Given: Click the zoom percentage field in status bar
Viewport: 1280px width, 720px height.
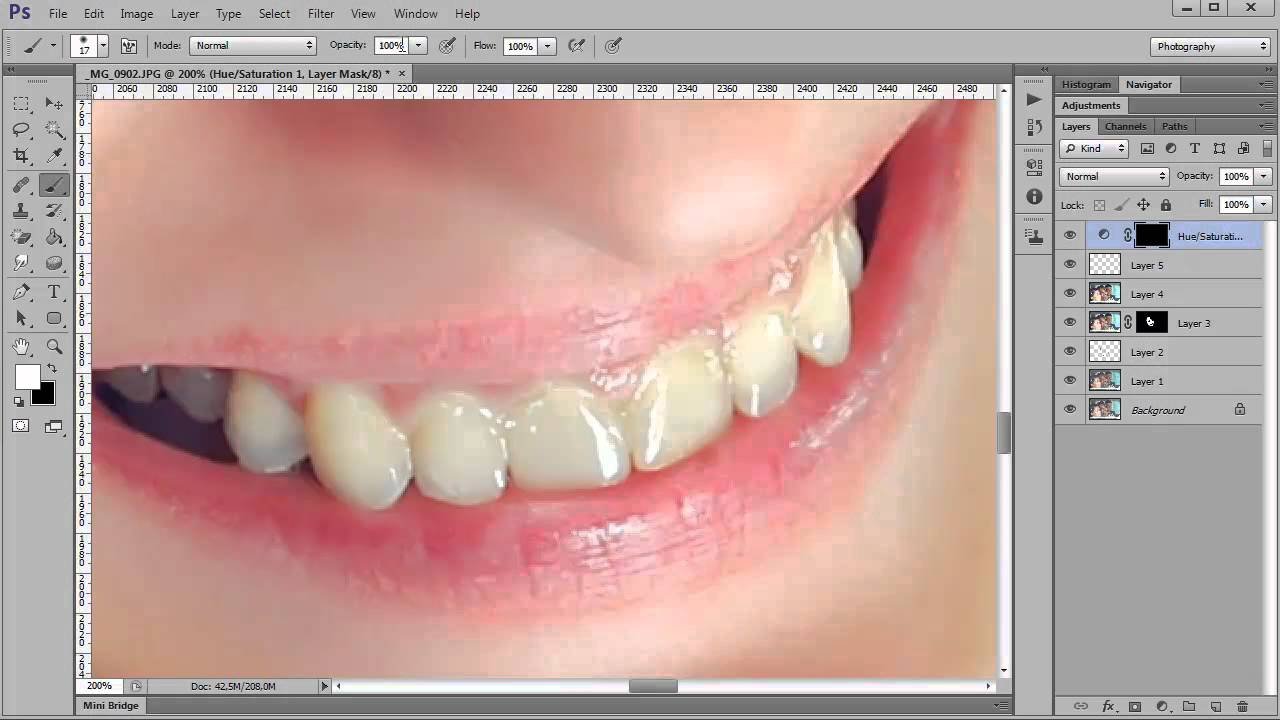Looking at the screenshot, I should coord(99,686).
